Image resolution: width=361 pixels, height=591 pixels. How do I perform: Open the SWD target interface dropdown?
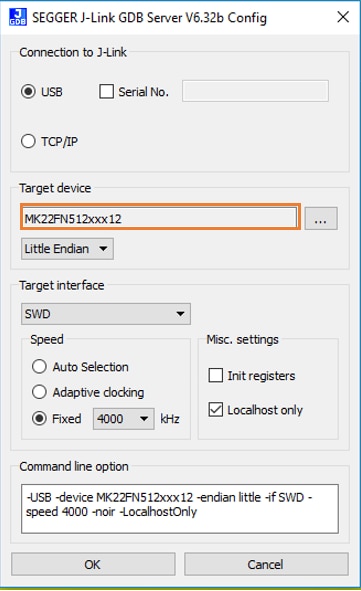[x=106, y=314]
